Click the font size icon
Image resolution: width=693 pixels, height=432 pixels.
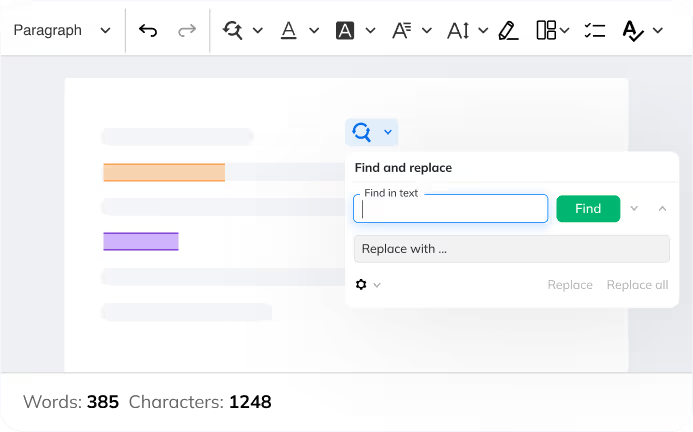point(458,31)
